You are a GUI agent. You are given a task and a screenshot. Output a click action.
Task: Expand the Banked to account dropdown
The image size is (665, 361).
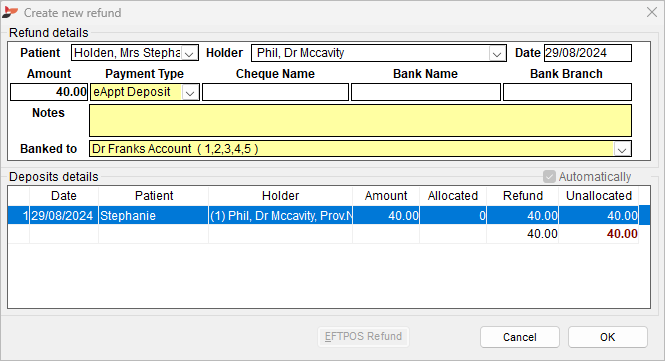[x=622, y=149]
